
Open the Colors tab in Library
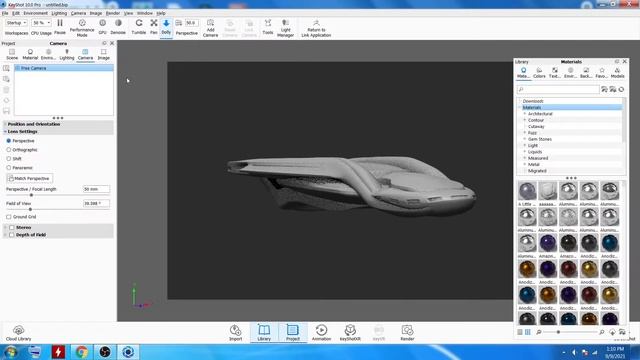539,73
